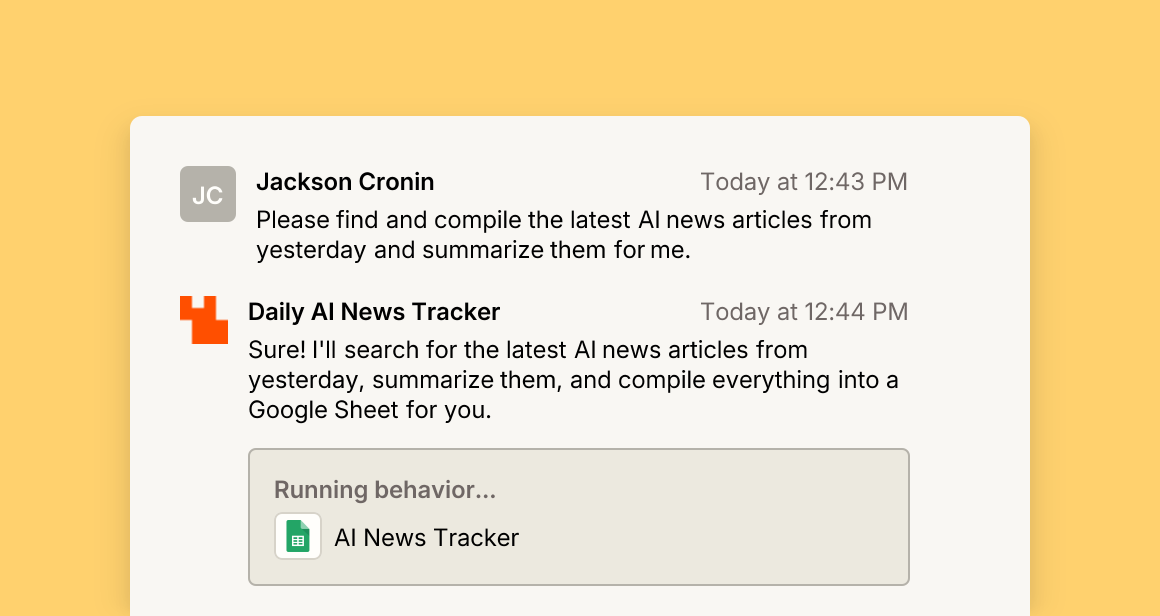The image size is (1160, 616).
Task: Open the Google Sheets icon in behavior card
Action: [298, 536]
